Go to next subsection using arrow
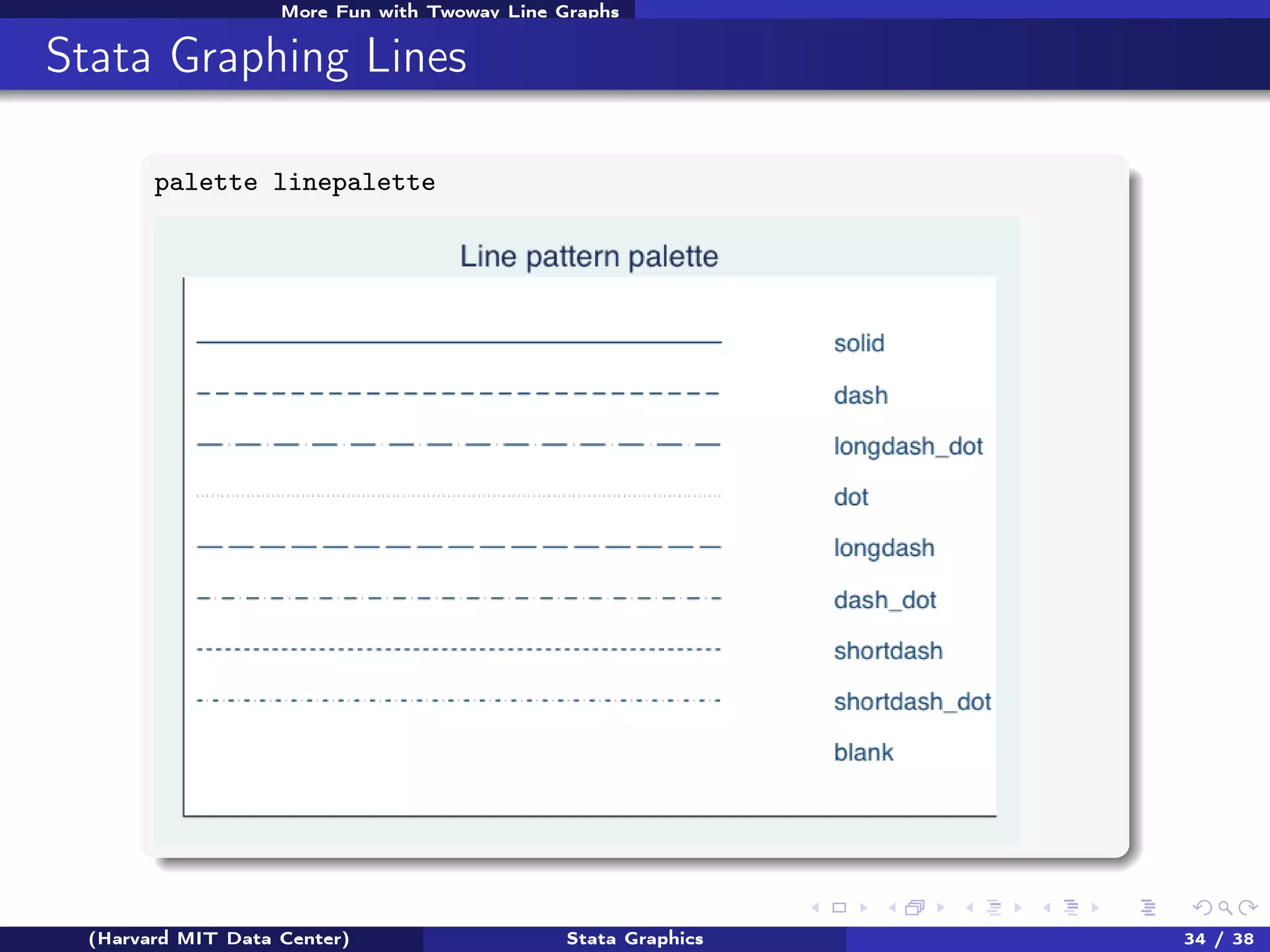Screen dimensions: 1270x952 (1018, 908)
